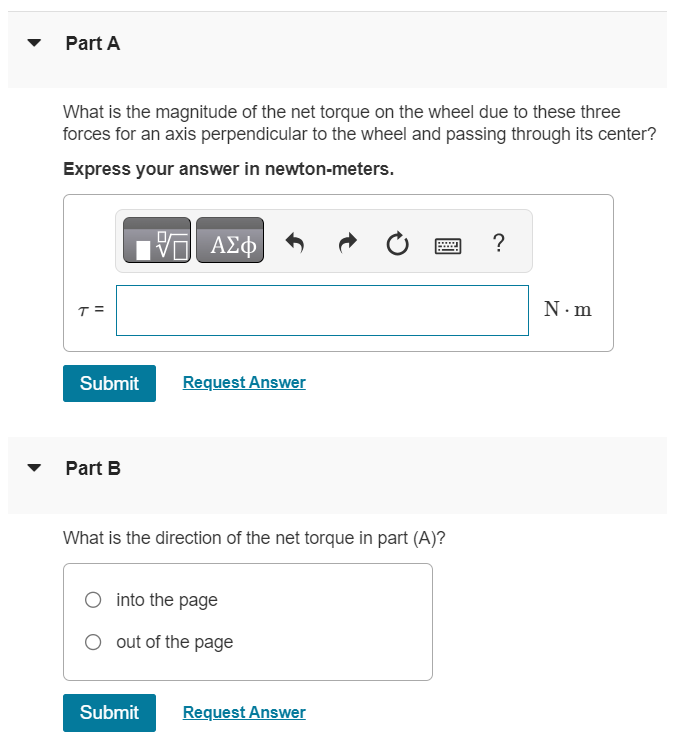The height and width of the screenshot is (741, 676).
Task: Collapse Part B with its triangle arrow
Action: pos(34,468)
